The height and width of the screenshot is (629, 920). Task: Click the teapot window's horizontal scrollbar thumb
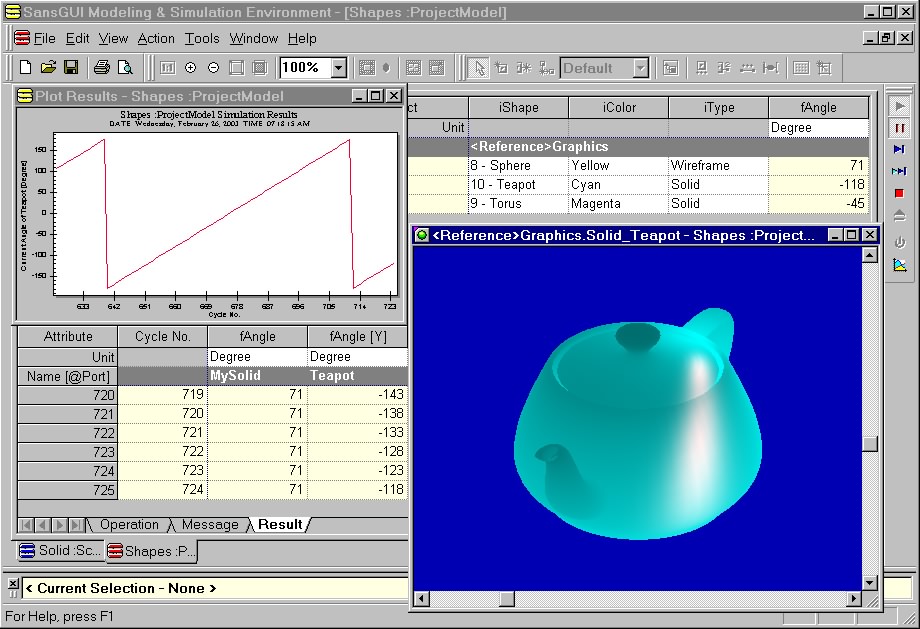click(506, 599)
